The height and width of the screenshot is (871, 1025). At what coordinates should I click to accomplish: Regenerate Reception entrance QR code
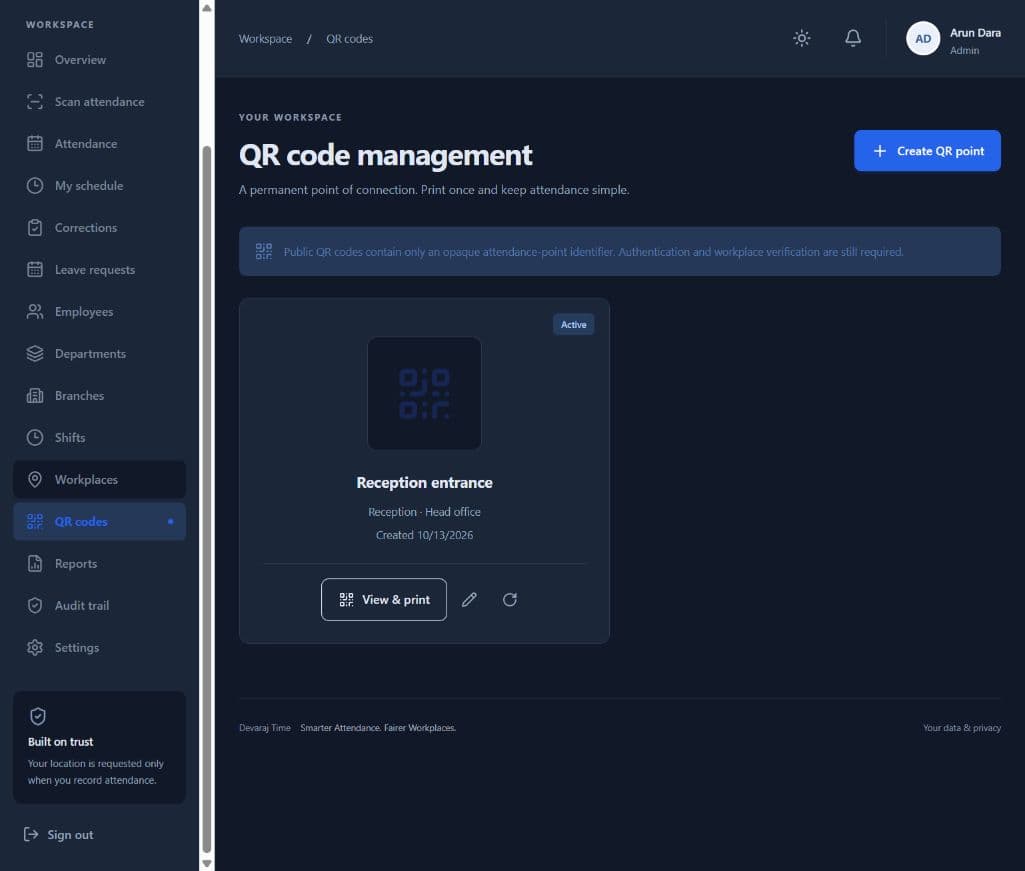coord(510,600)
